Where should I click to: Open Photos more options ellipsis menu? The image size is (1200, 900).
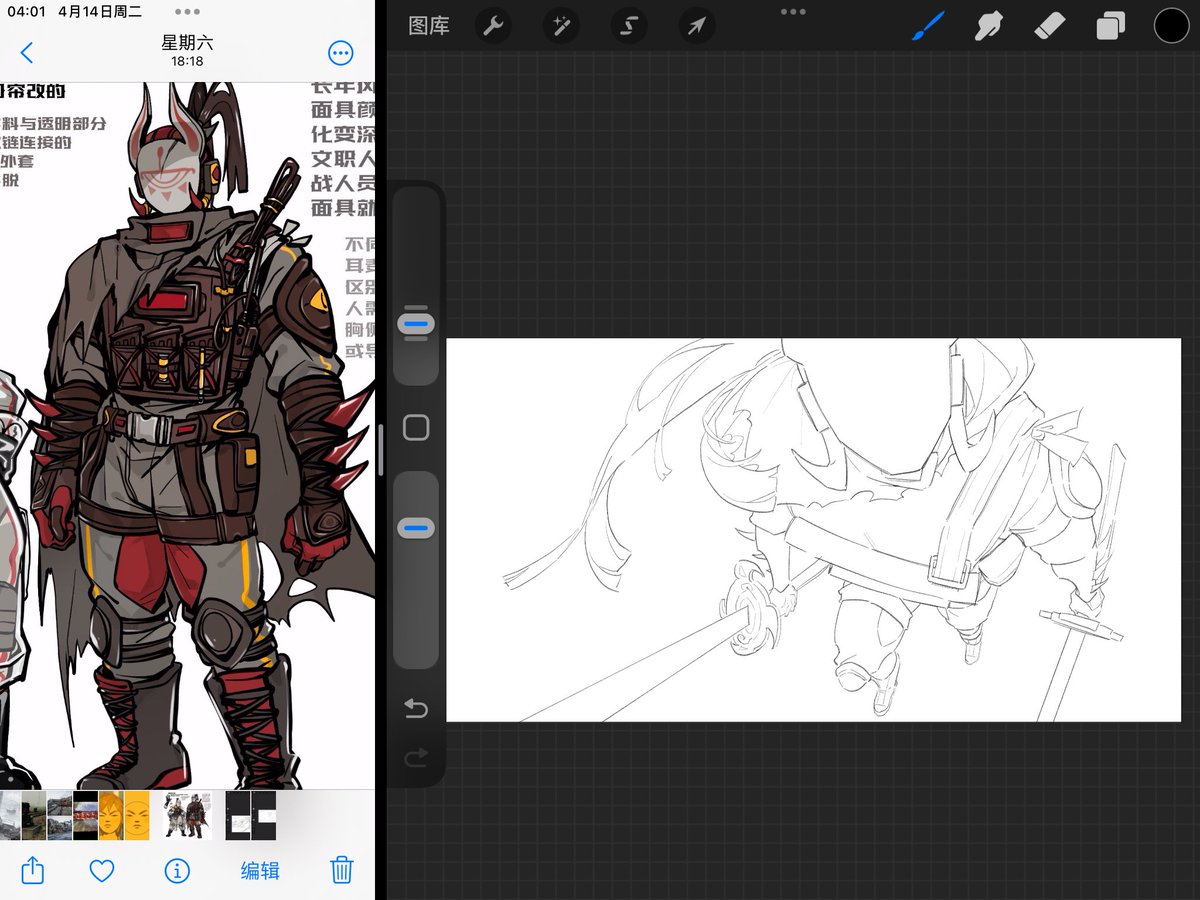click(x=341, y=53)
